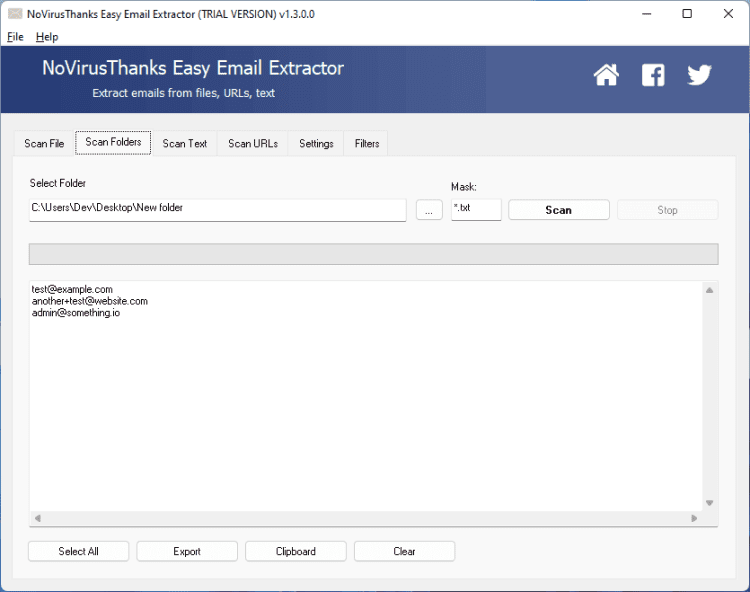750x592 pixels.
Task: Open the Facebook icon in banner
Action: pyautogui.click(x=653, y=75)
